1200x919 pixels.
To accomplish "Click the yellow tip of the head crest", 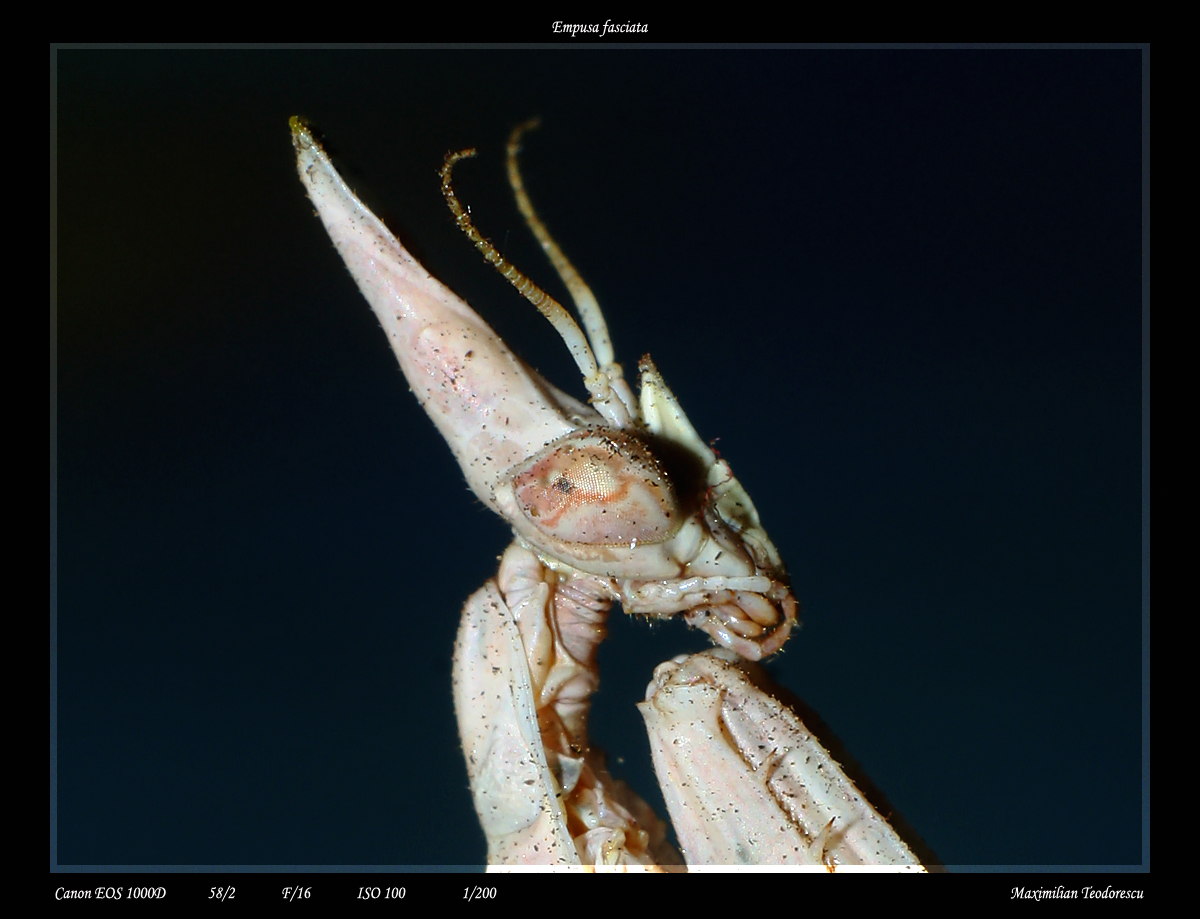I will [296, 125].
